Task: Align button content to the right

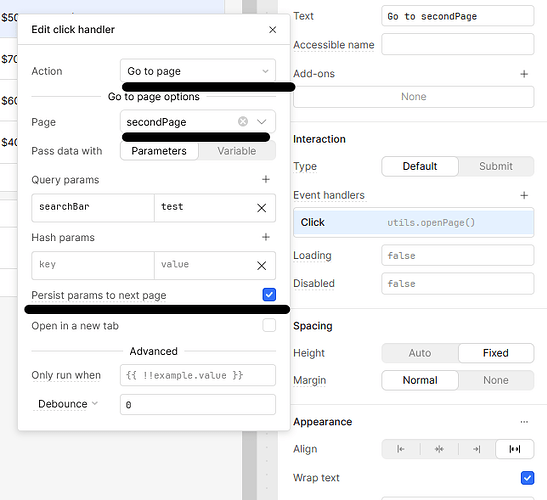Action: point(477,449)
